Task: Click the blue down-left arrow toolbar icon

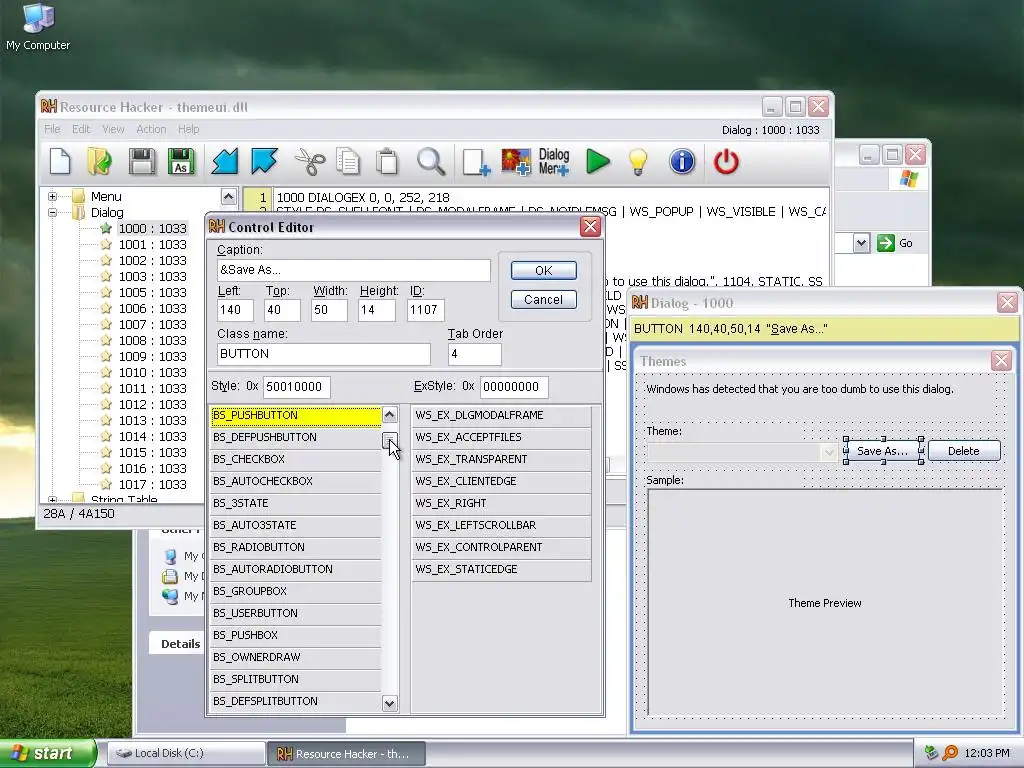Action: [225, 161]
